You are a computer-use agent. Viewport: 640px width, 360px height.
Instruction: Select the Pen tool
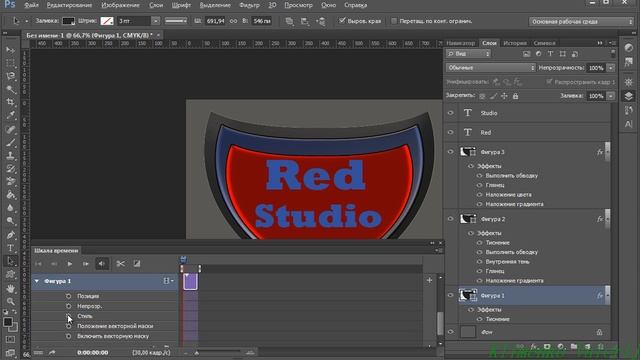coord(10,235)
